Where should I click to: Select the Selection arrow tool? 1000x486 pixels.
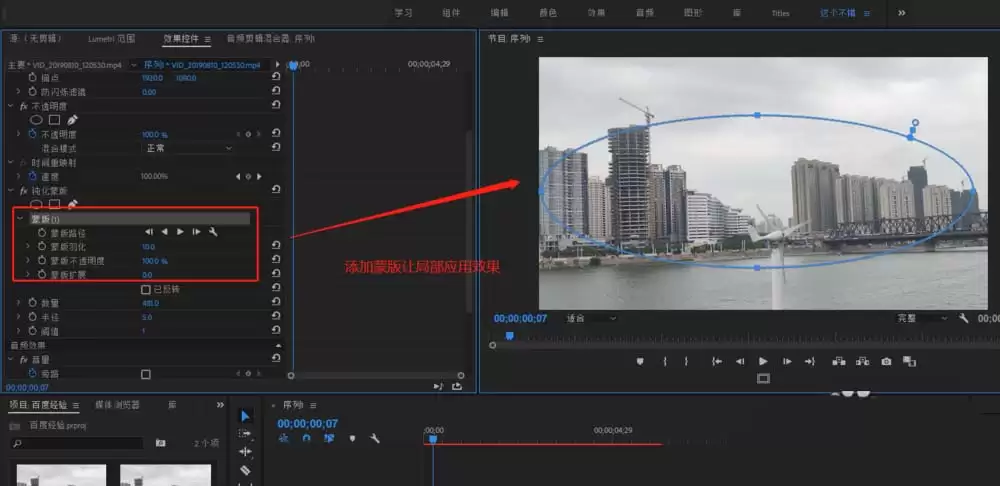coord(246,416)
